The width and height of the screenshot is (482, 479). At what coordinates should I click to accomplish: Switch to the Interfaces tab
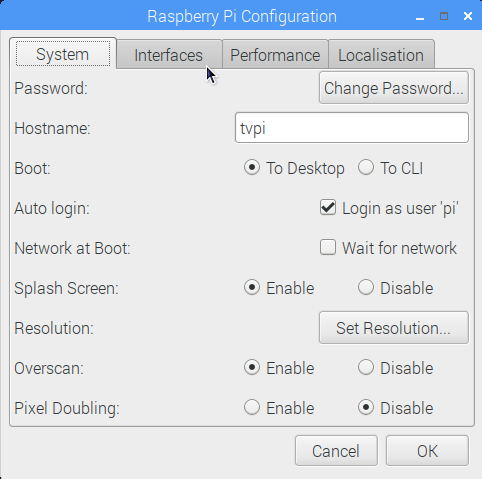169,55
